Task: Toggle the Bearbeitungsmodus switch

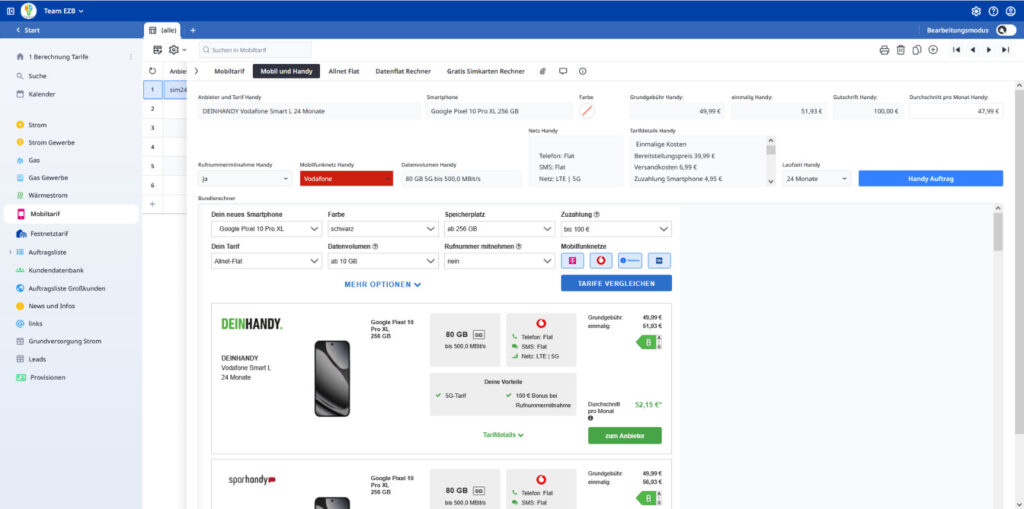Action: pyautogui.click(x=1006, y=30)
